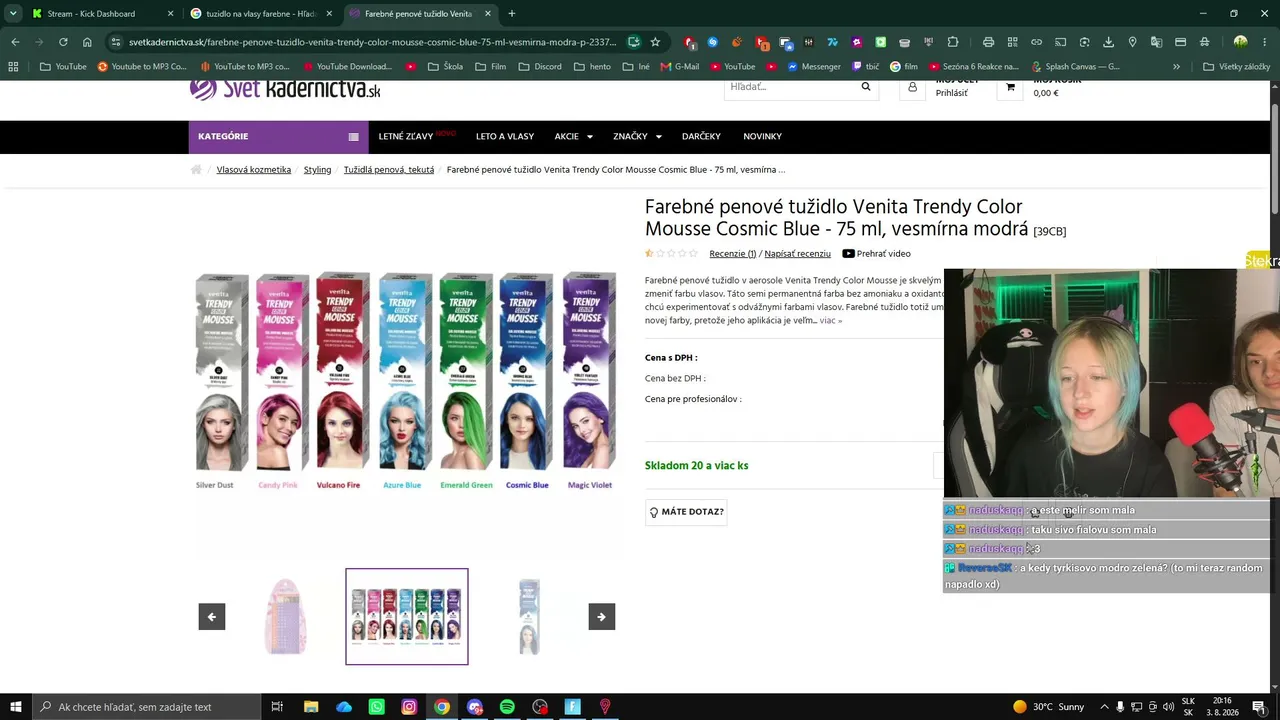Open Google Chrome taskbar icon
1280x720 pixels.
pos(442,707)
